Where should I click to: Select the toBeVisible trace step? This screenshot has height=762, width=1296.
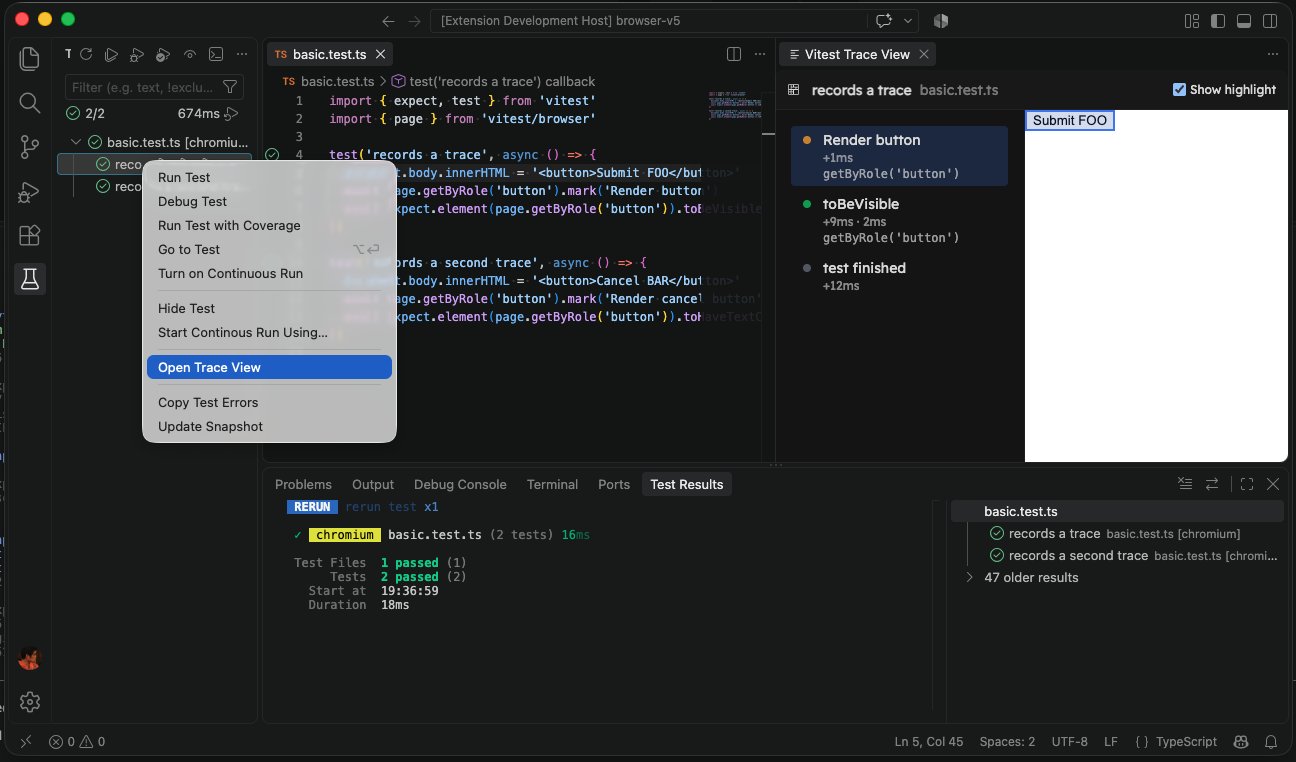899,220
